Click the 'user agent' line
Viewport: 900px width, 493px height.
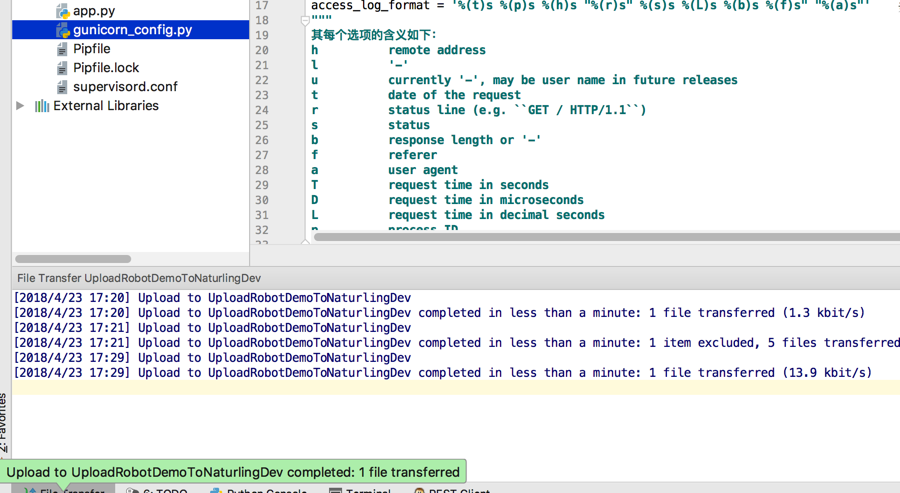(423, 170)
